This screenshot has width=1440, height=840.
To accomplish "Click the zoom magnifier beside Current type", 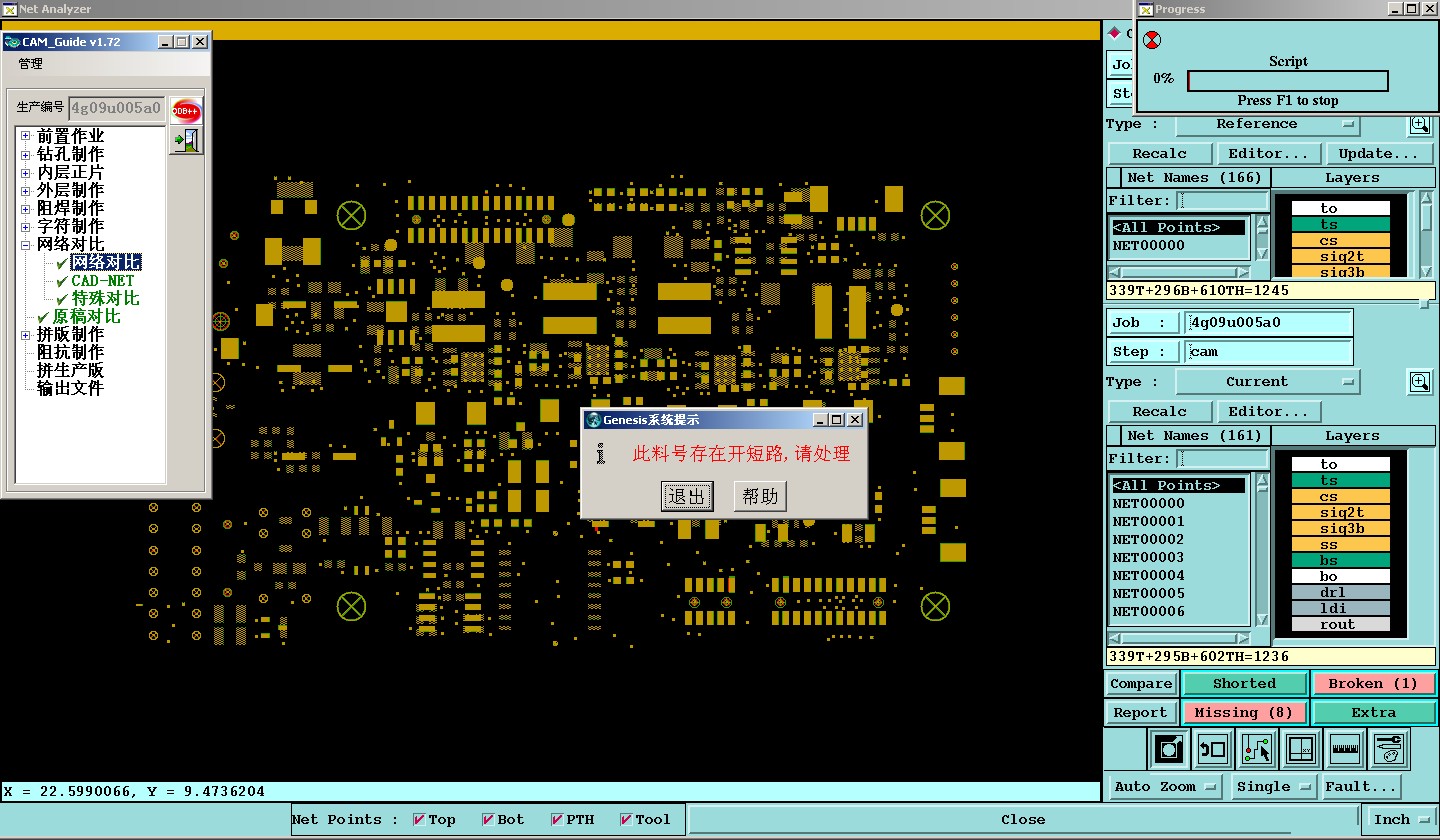I will click(x=1419, y=381).
